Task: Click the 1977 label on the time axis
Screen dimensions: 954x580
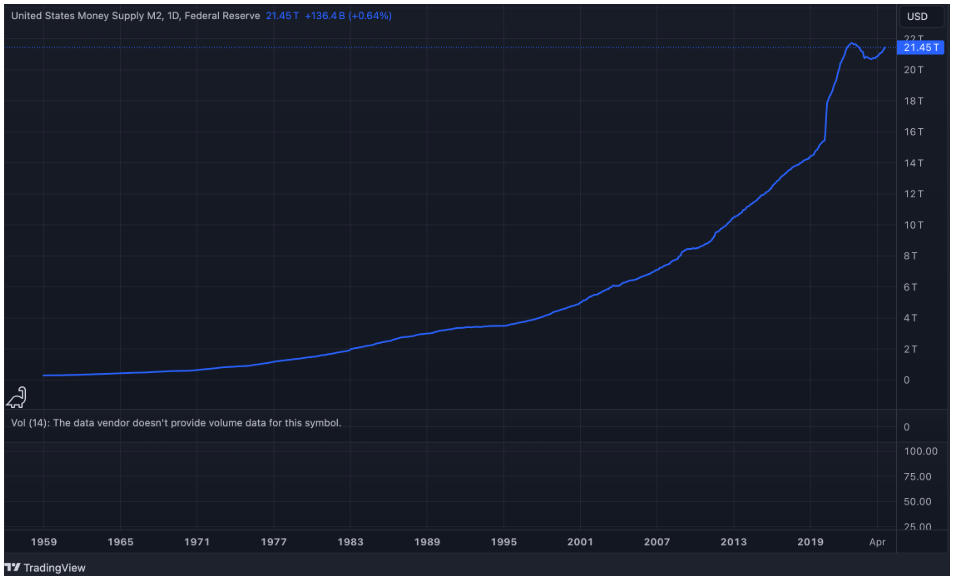Action: click(274, 542)
